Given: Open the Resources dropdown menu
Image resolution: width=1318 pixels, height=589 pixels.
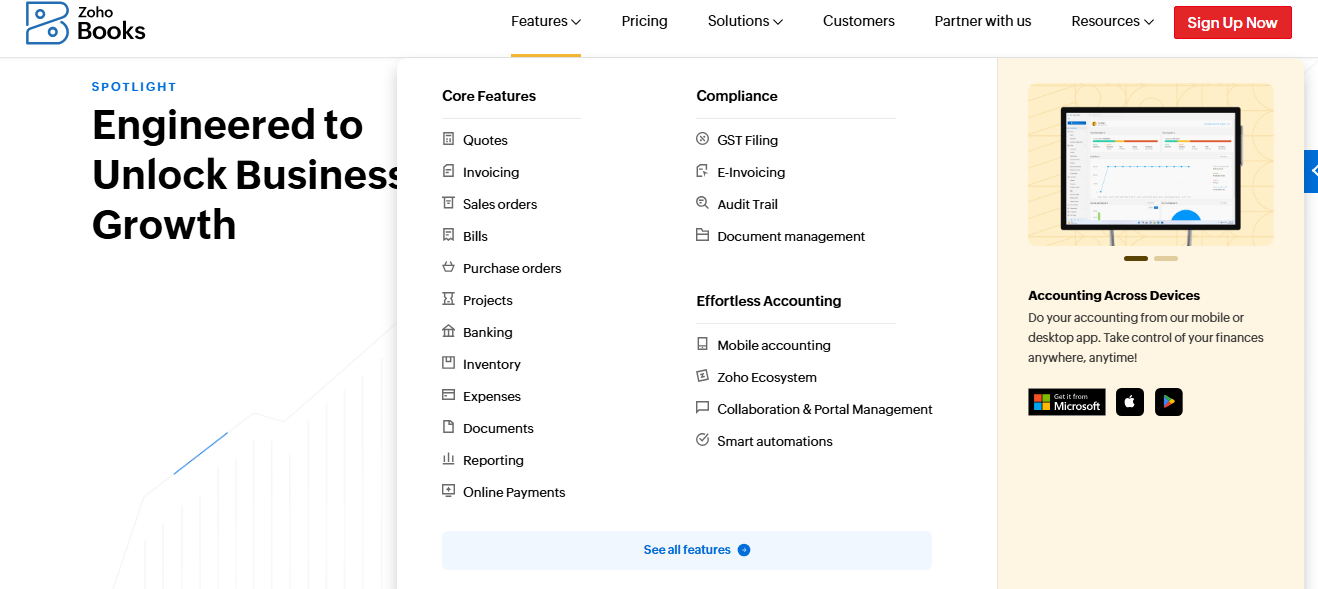Looking at the screenshot, I should point(1111,20).
